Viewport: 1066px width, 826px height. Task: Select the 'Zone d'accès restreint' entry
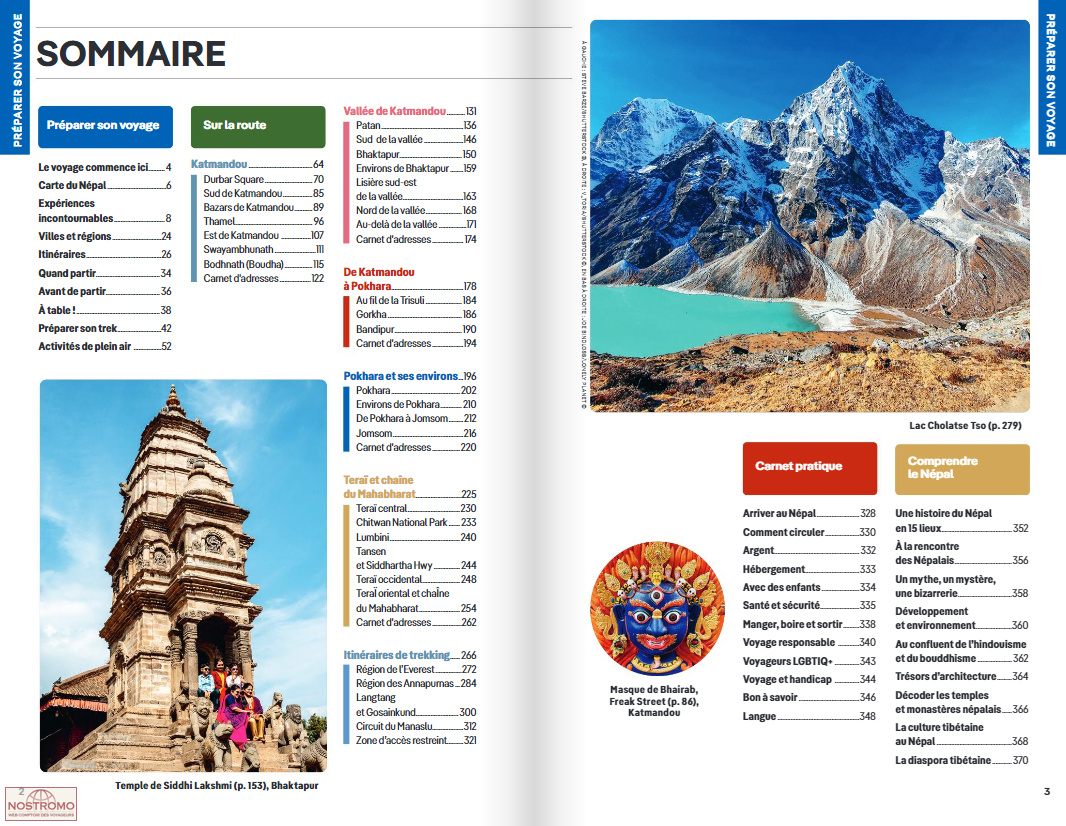pyautogui.click(x=416, y=741)
